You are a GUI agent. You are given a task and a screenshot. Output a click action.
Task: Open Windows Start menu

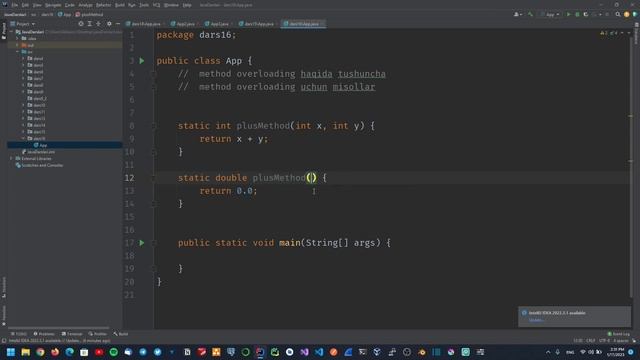(11, 352)
